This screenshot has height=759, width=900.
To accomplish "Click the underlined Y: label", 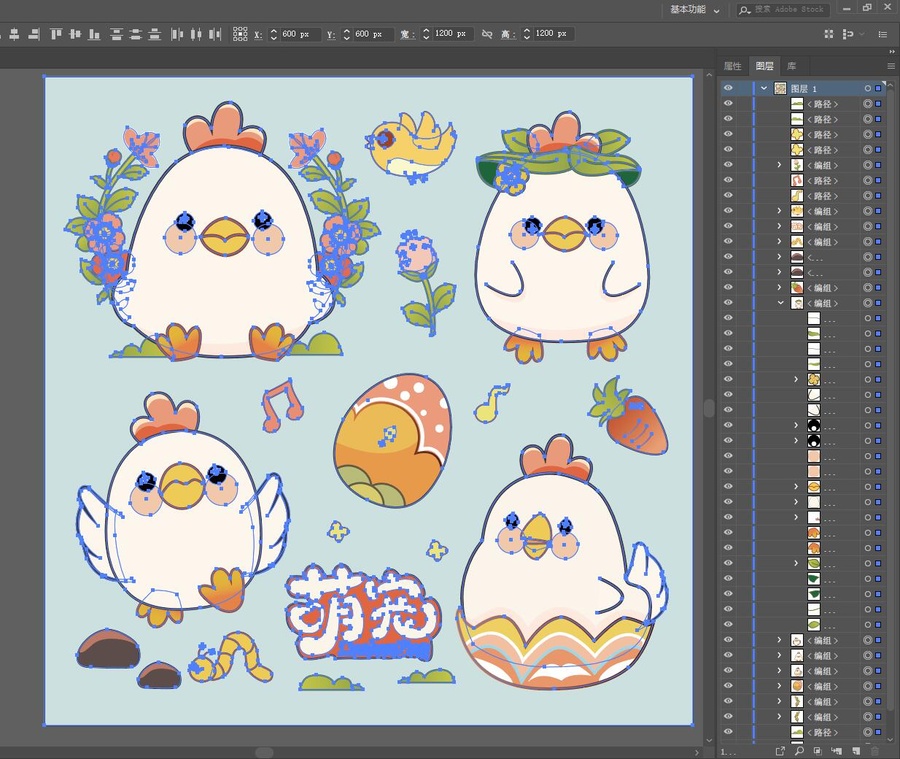I will pyautogui.click(x=331, y=34).
